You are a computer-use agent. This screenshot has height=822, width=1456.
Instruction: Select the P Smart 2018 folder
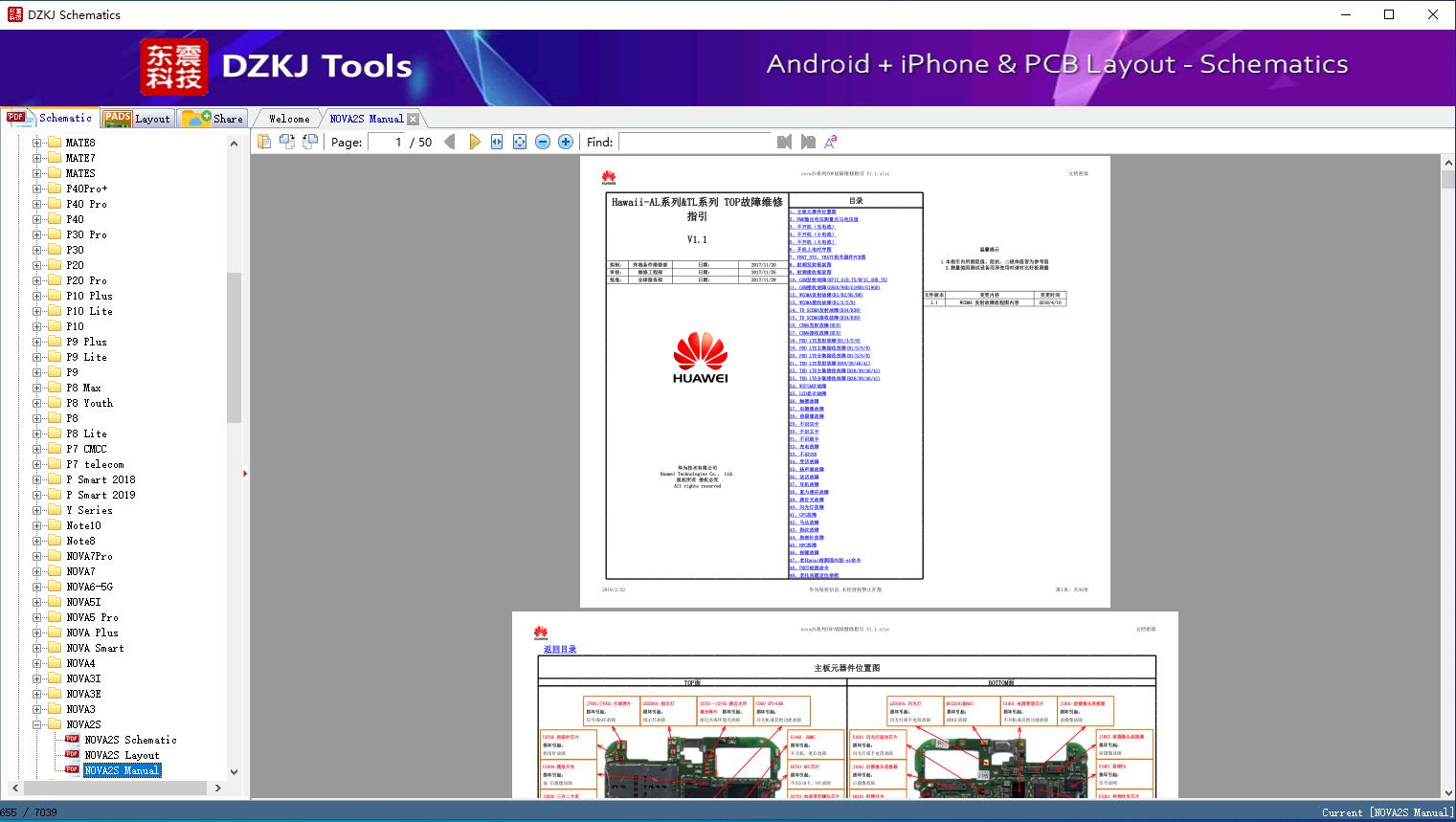click(x=101, y=479)
